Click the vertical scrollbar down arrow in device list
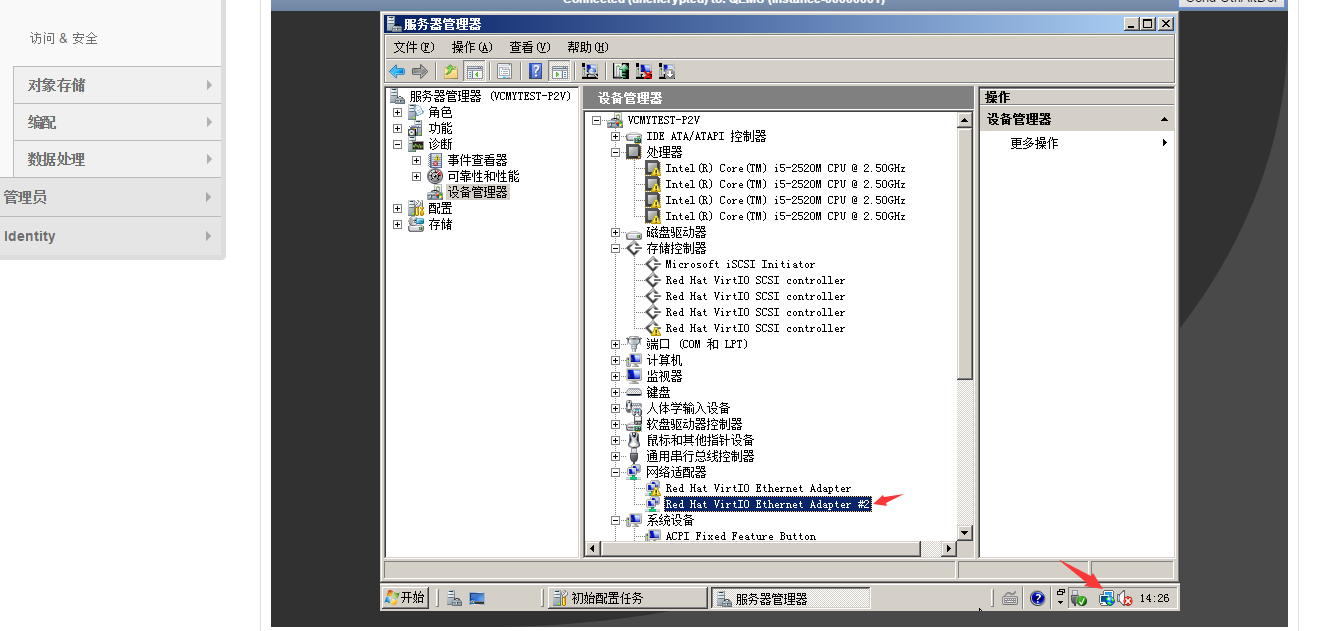 pos(965,534)
